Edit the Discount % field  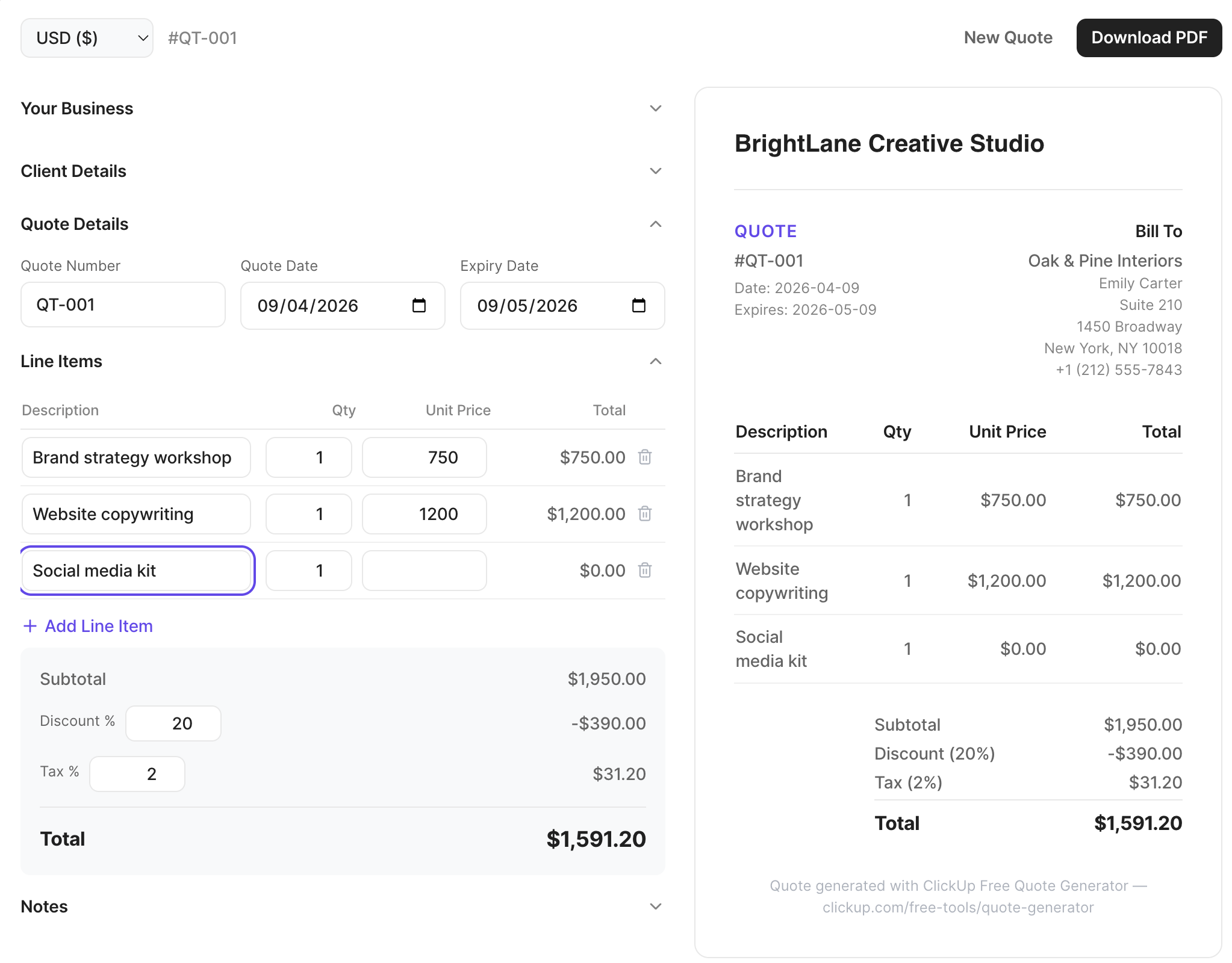coord(173,723)
